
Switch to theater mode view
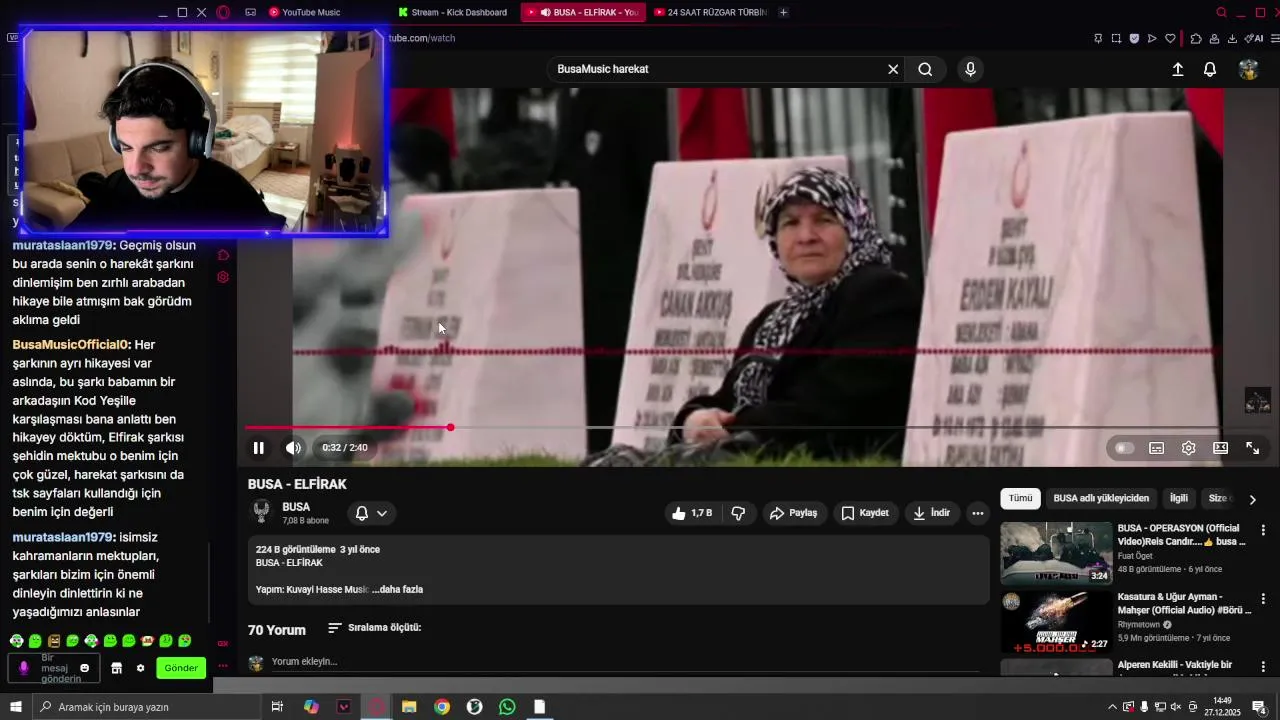1220,448
